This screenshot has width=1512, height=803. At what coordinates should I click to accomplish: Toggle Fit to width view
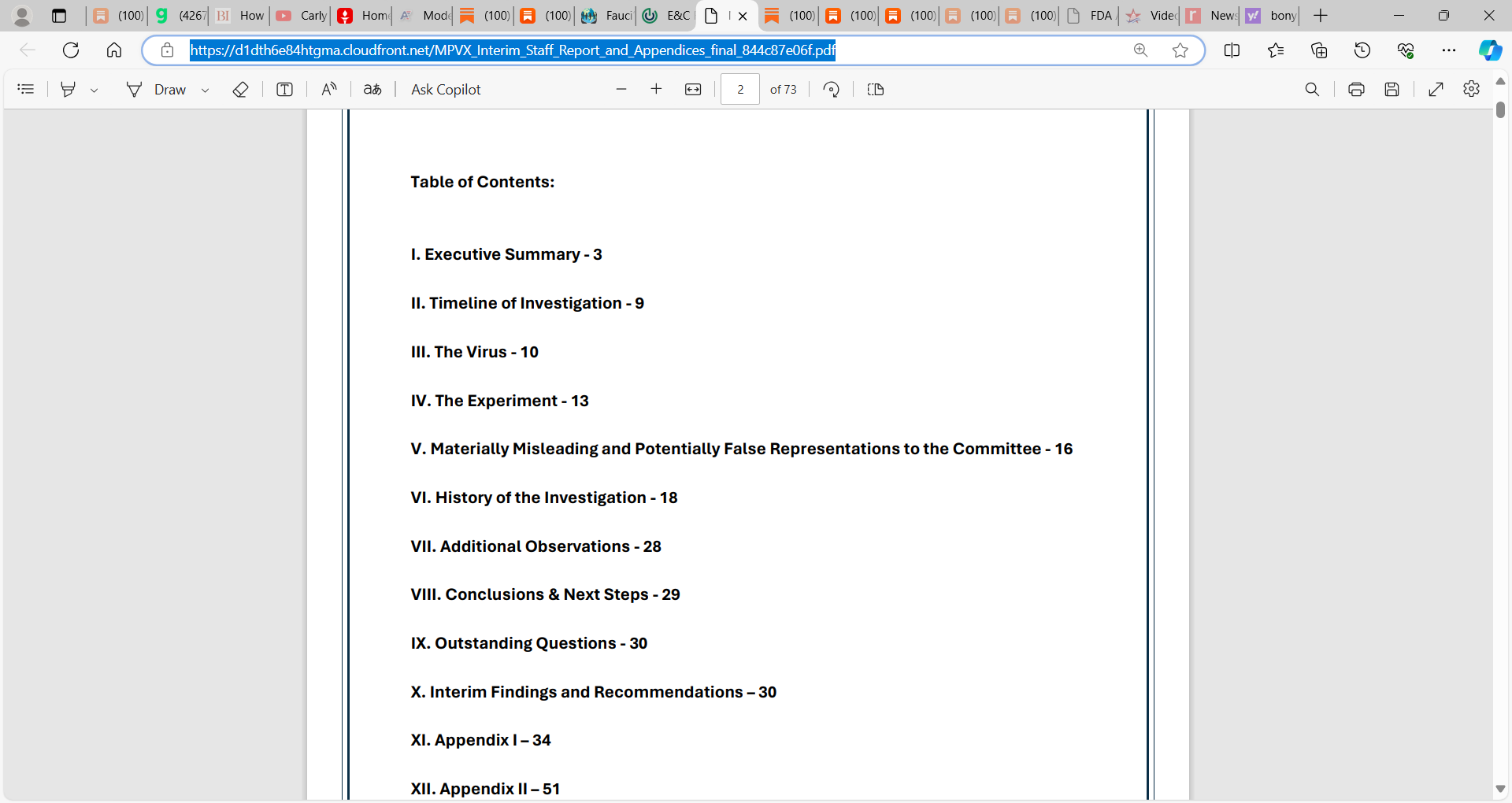pos(693,89)
